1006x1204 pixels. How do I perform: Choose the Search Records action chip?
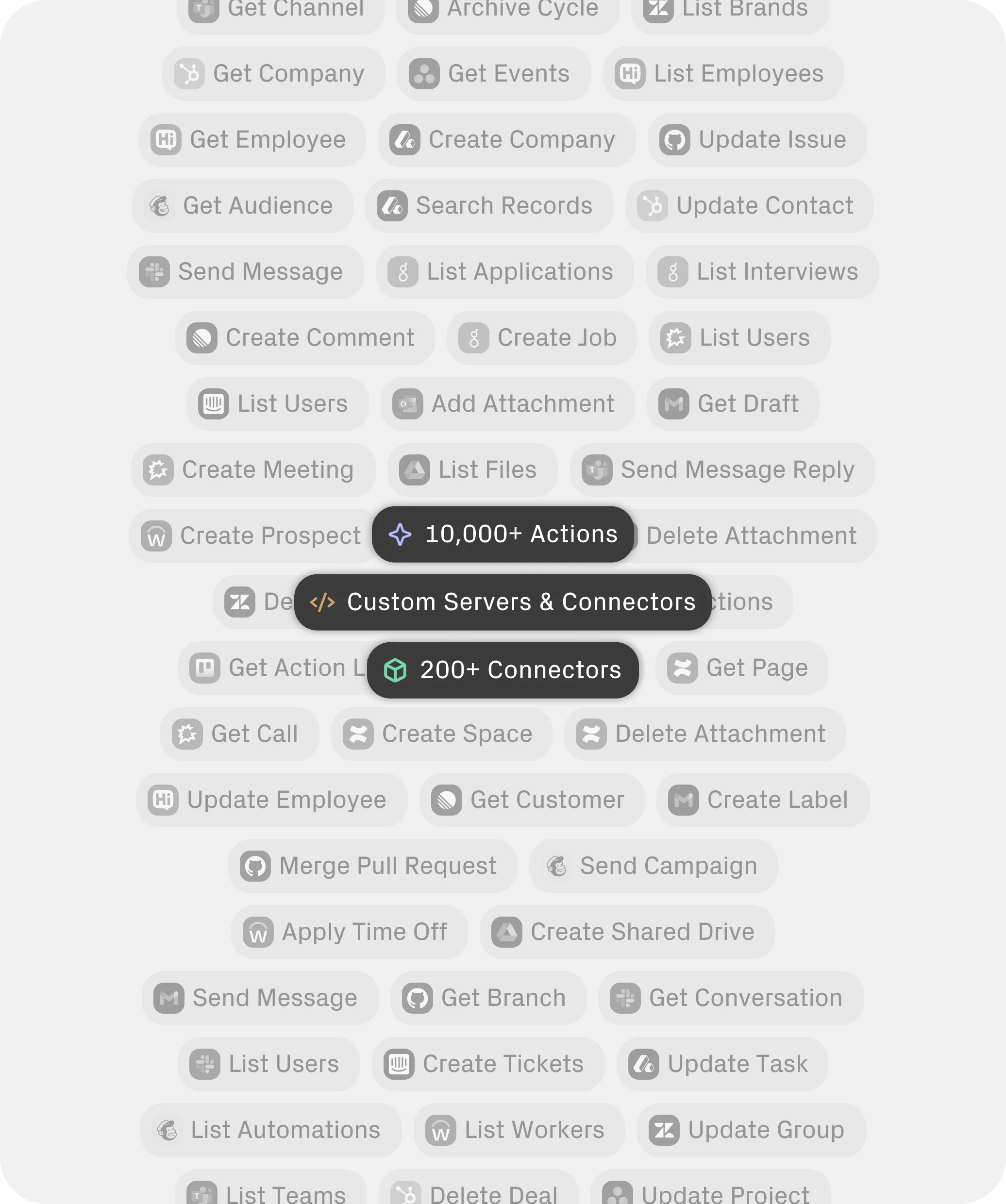[489, 206]
